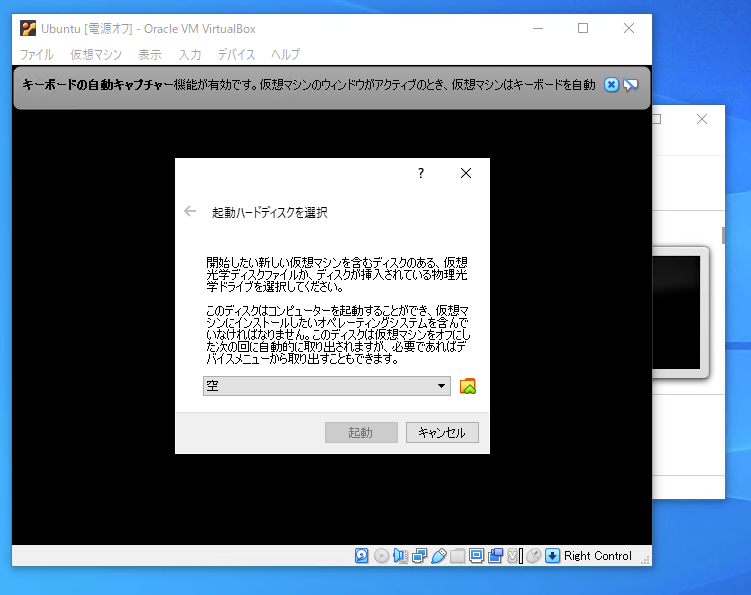Browse for a virtual optical disk file
The width and height of the screenshot is (751, 595).
coord(467,386)
